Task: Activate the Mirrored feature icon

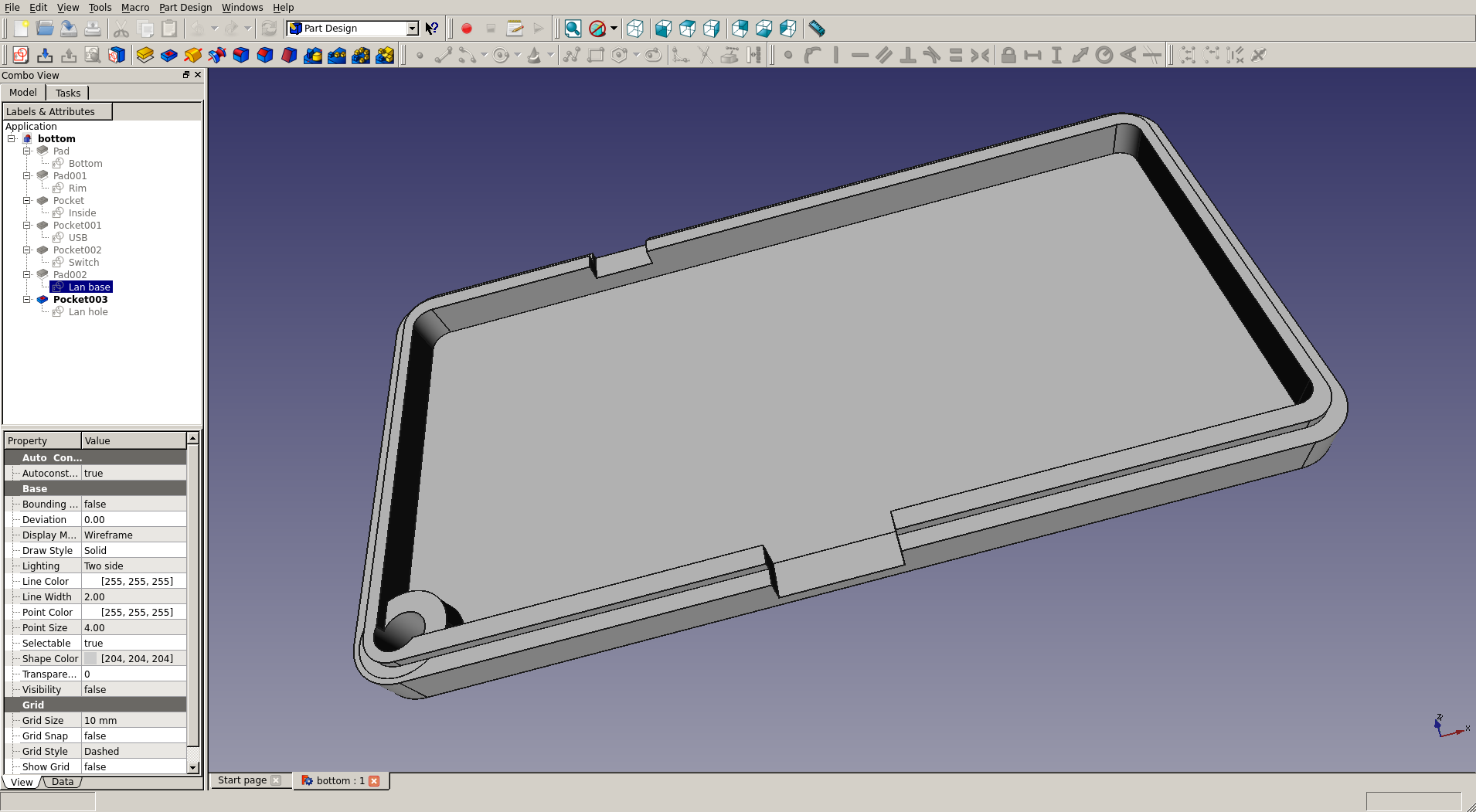Action: [313, 55]
